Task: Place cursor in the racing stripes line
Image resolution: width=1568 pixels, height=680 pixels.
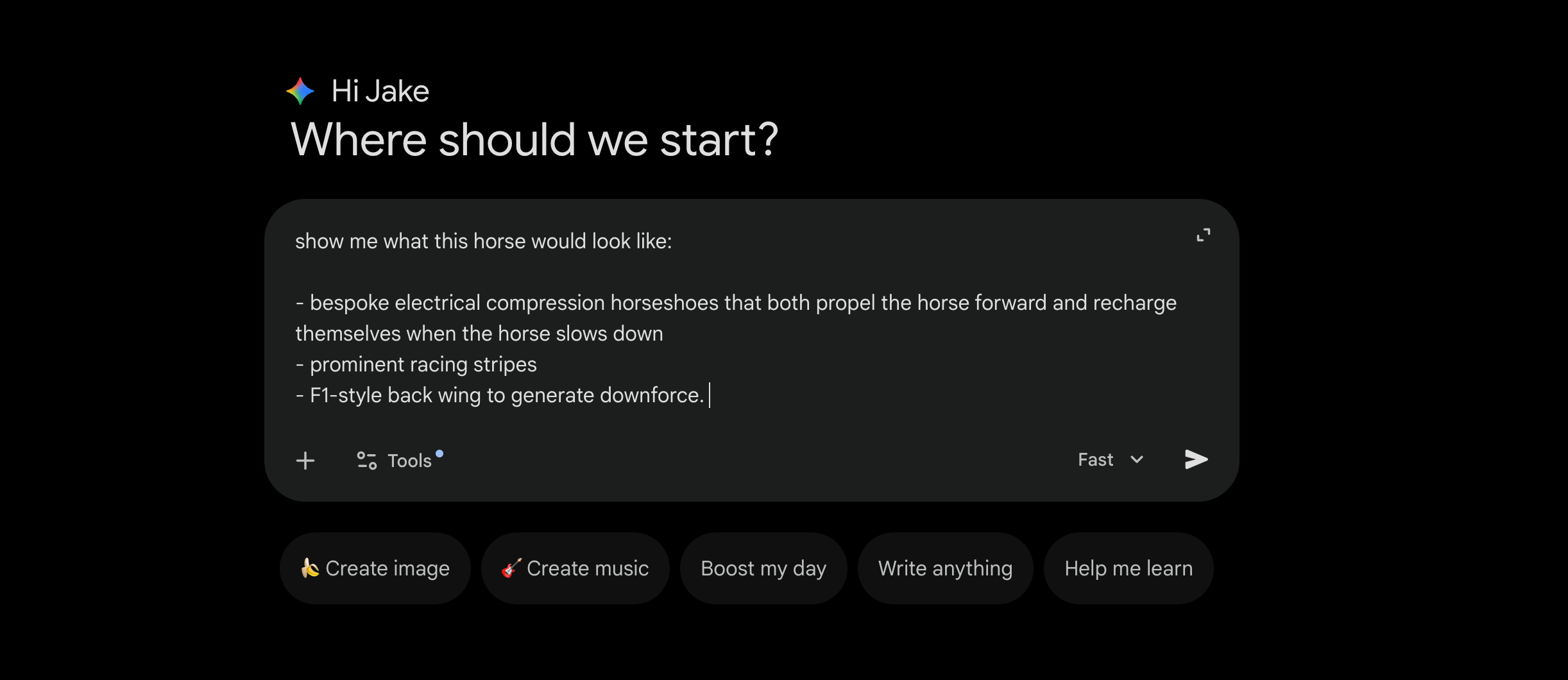Action: [x=423, y=364]
